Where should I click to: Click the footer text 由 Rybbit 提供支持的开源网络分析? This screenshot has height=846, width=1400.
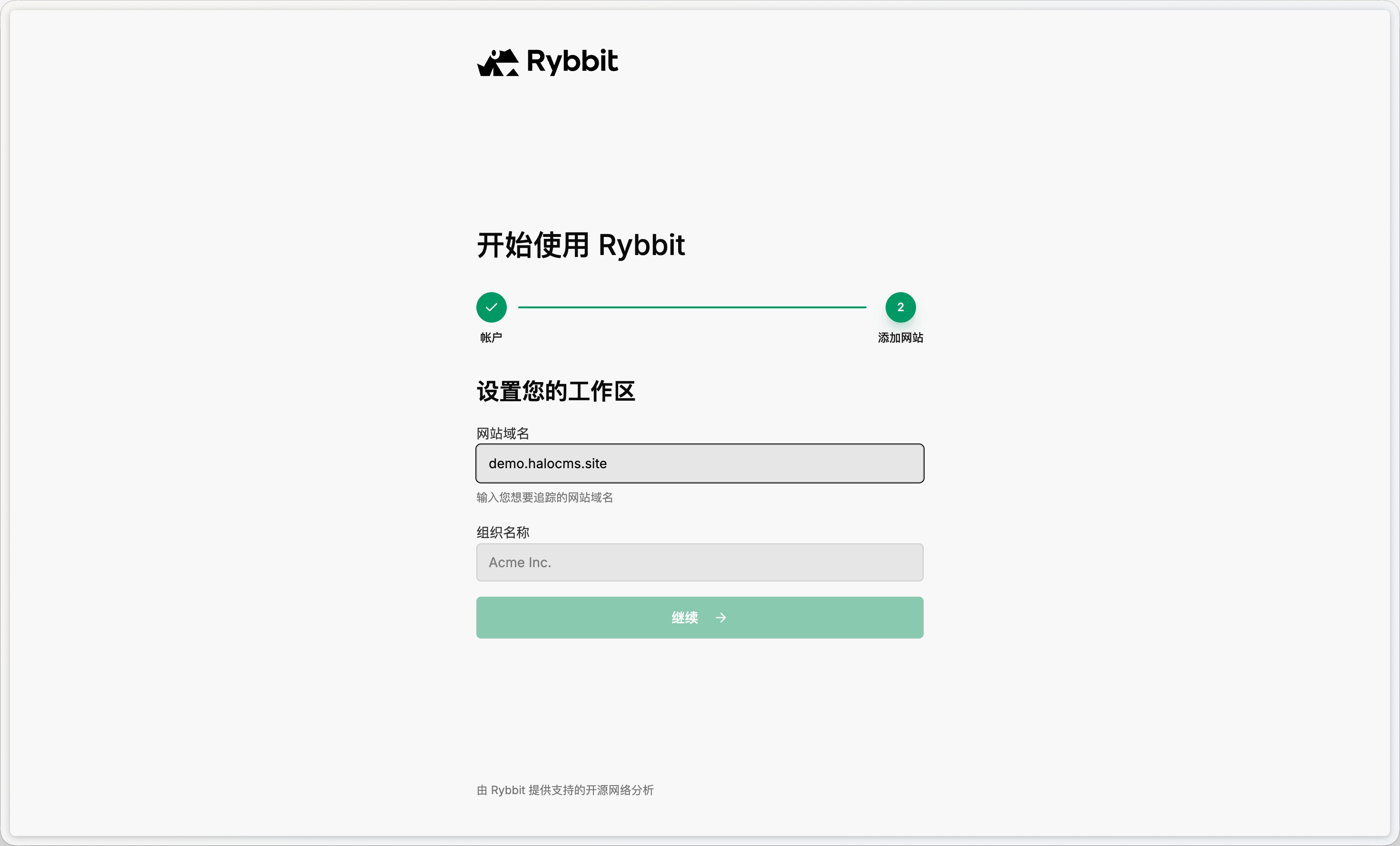[565, 790]
